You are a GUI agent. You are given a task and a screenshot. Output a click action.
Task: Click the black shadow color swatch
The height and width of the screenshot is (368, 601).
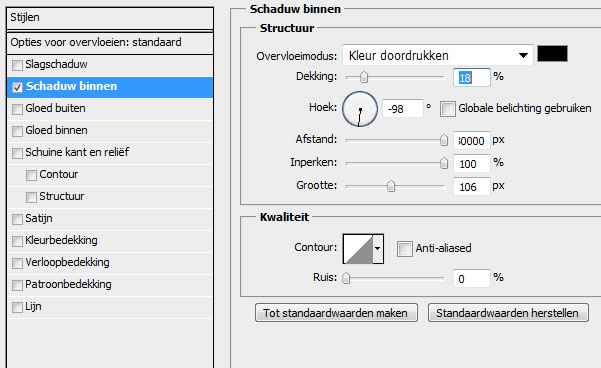coord(552,54)
